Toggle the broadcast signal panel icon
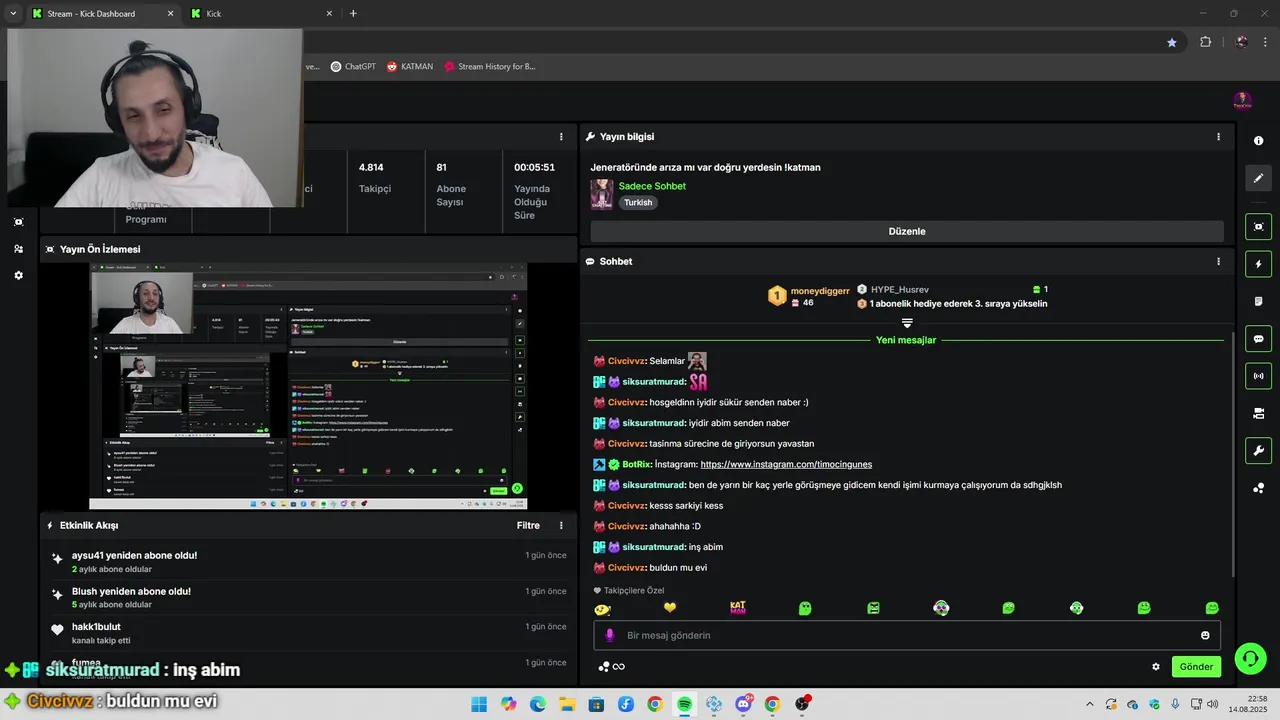1280x720 pixels. pos(1258,376)
